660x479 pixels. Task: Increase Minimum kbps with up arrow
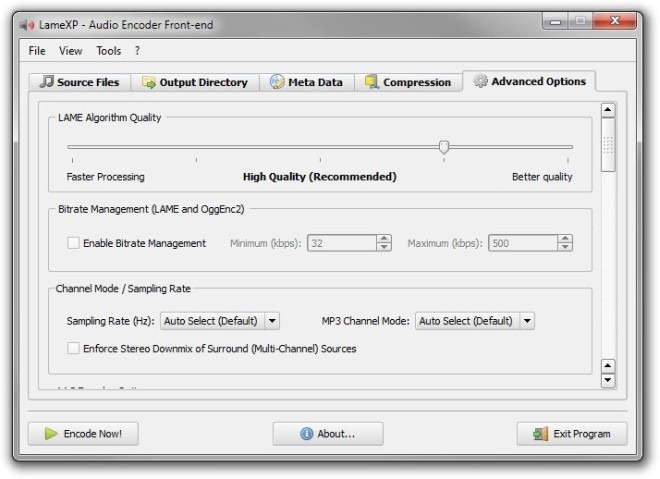[x=383, y=239]
